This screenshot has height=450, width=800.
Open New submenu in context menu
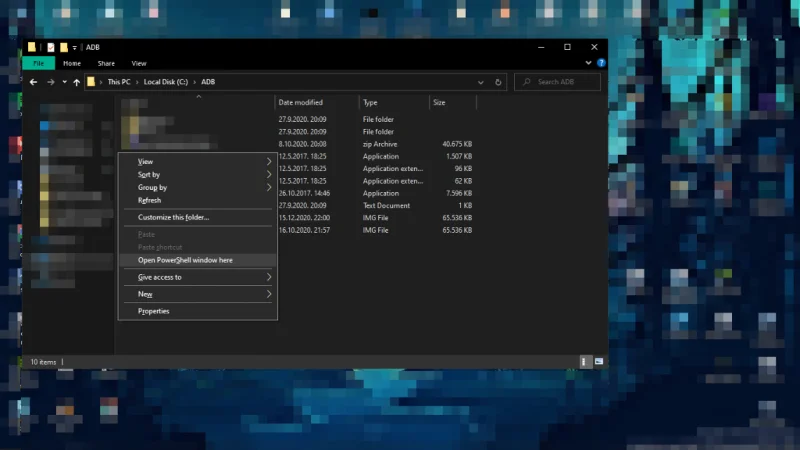[198, 294]
